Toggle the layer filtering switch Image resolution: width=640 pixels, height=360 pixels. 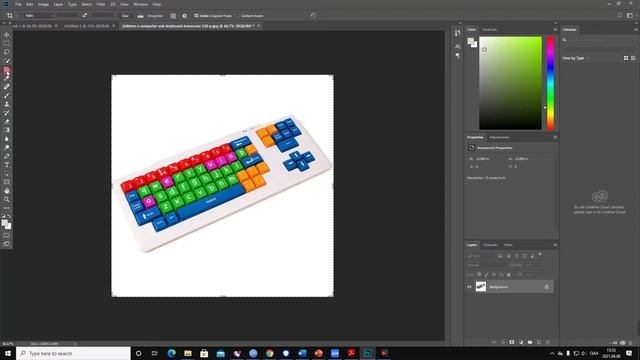[x=540, y=255]
